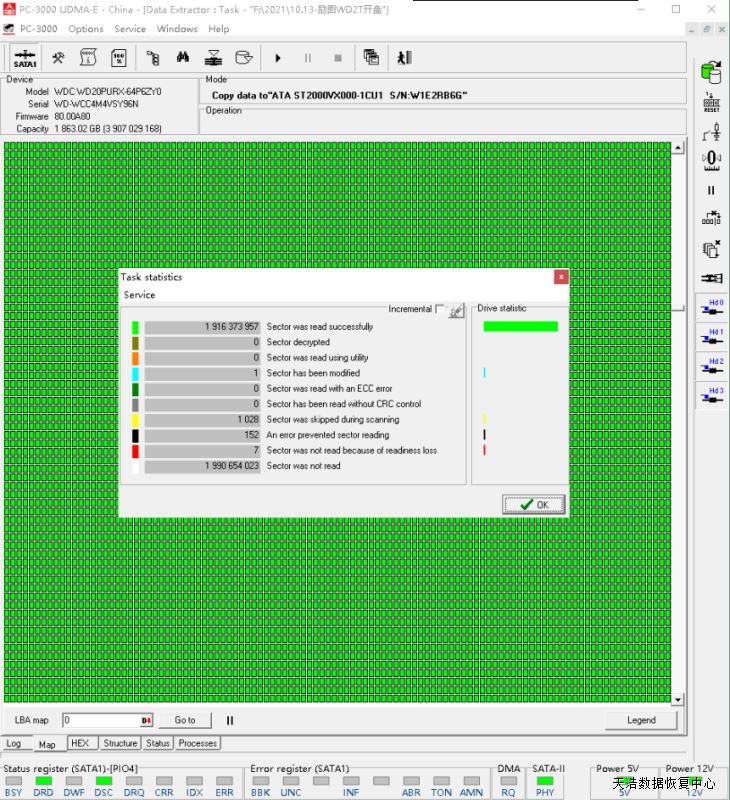The image size is (730, 800).
Task: Click OK in Task statistics dialog
Action: [x=534, y=504]
